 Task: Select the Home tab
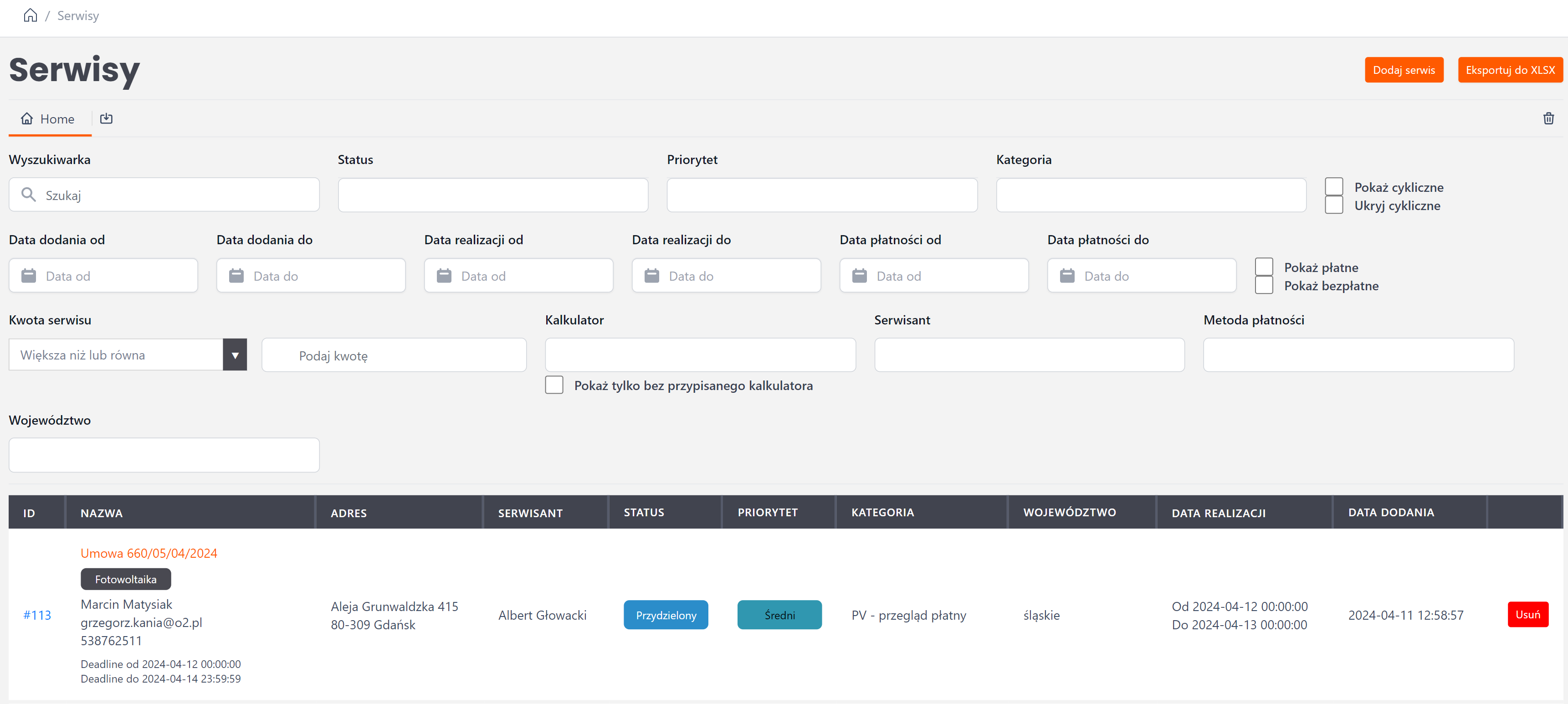click(49, 119)
